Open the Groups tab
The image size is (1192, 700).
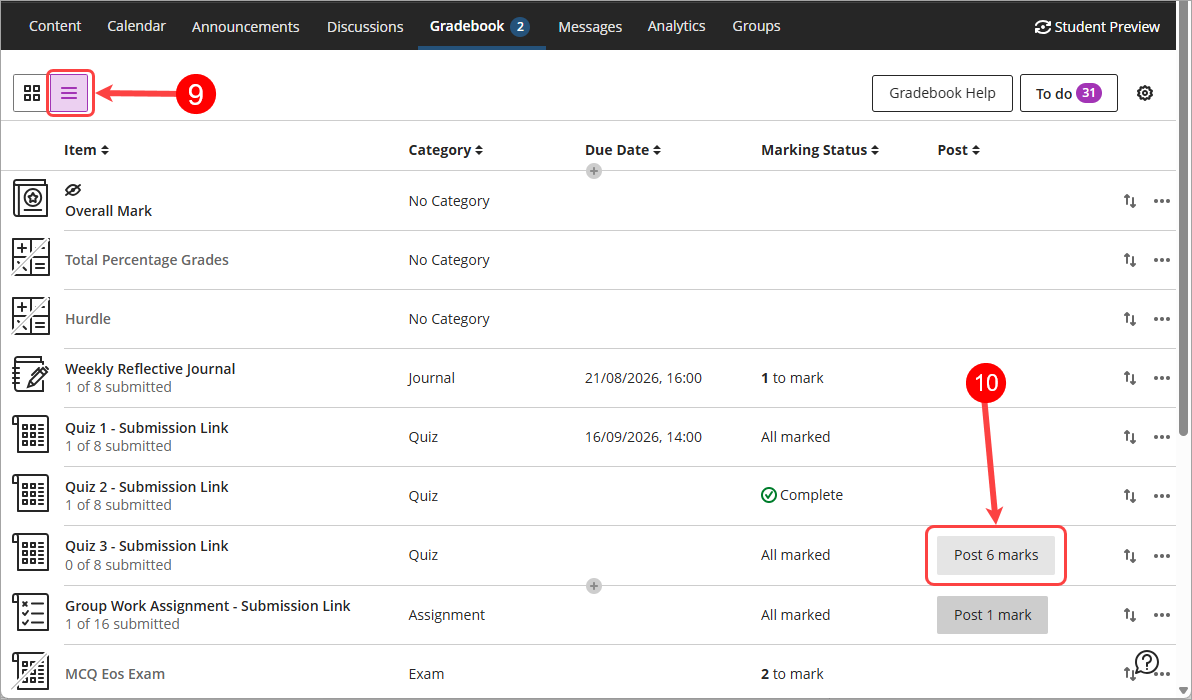coord(756,26)
